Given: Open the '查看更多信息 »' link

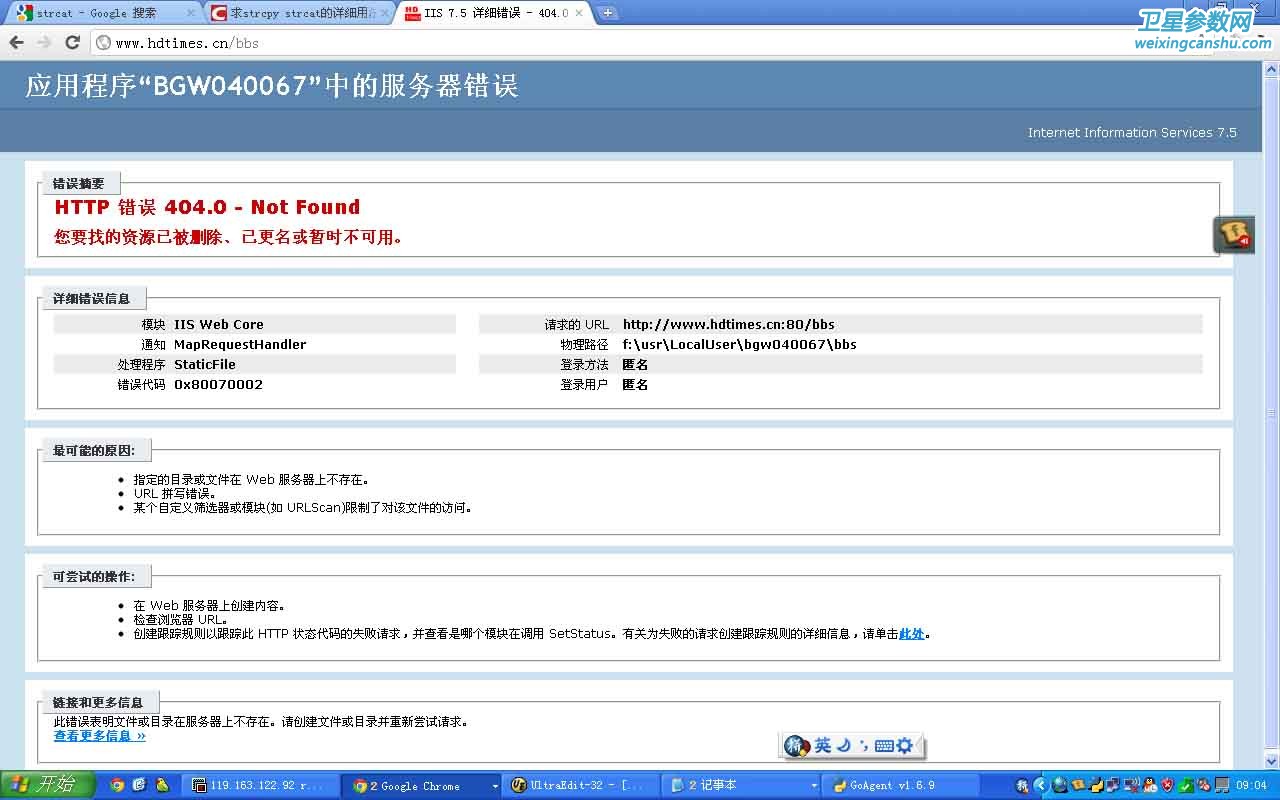Looking at the screenshot, I should (x=99, y=736).
